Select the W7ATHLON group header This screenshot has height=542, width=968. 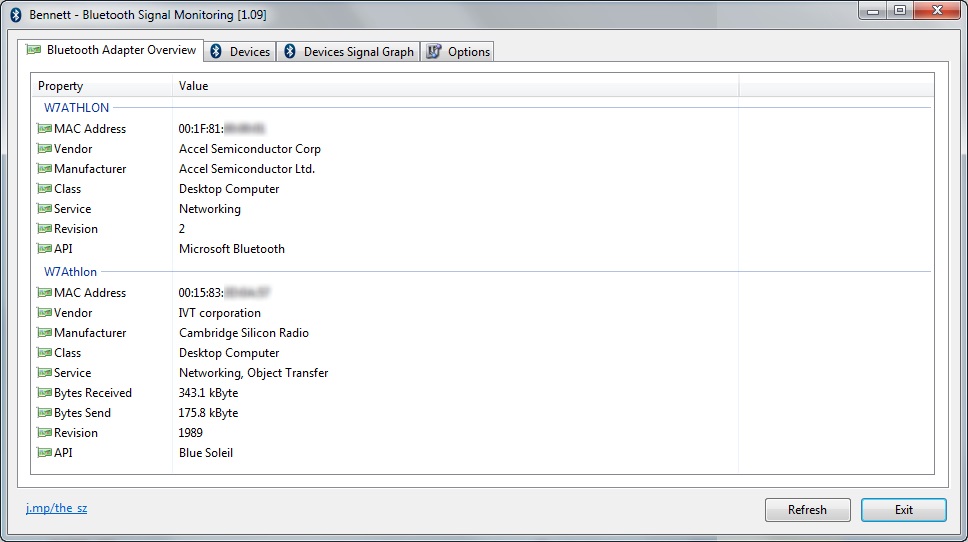pyautogui.click(x=76, y=107)
